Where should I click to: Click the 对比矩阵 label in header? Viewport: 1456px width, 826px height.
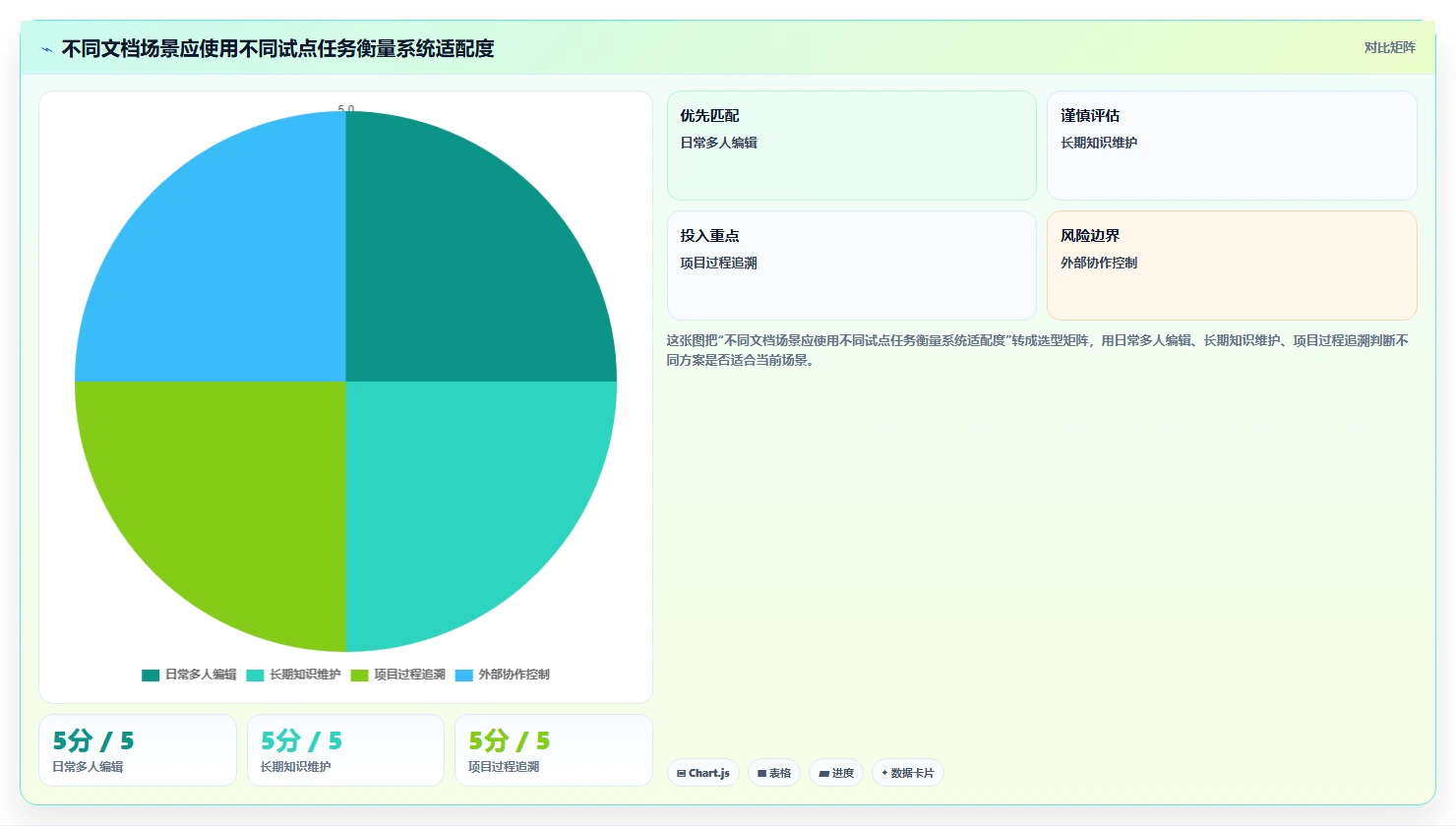point(1389,47)
